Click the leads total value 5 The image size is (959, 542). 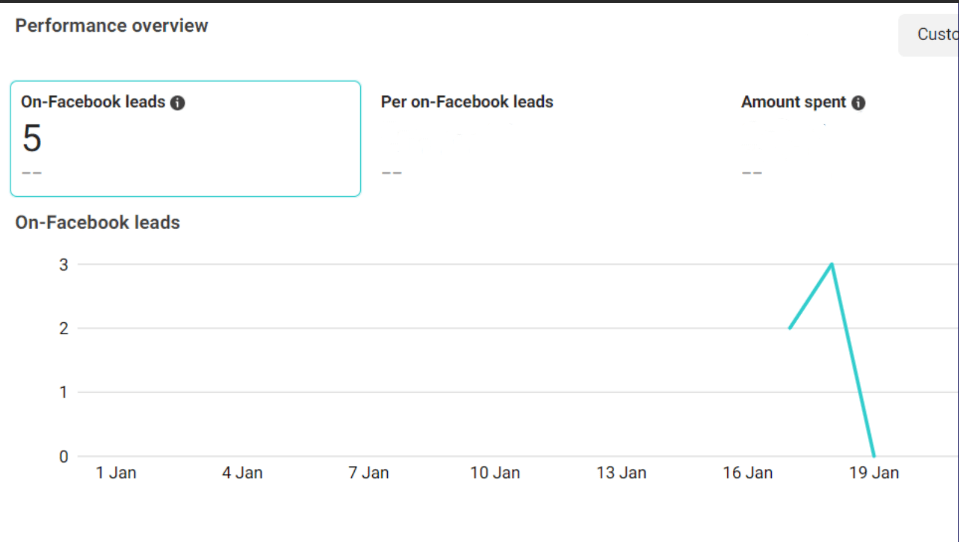(32, 139)
